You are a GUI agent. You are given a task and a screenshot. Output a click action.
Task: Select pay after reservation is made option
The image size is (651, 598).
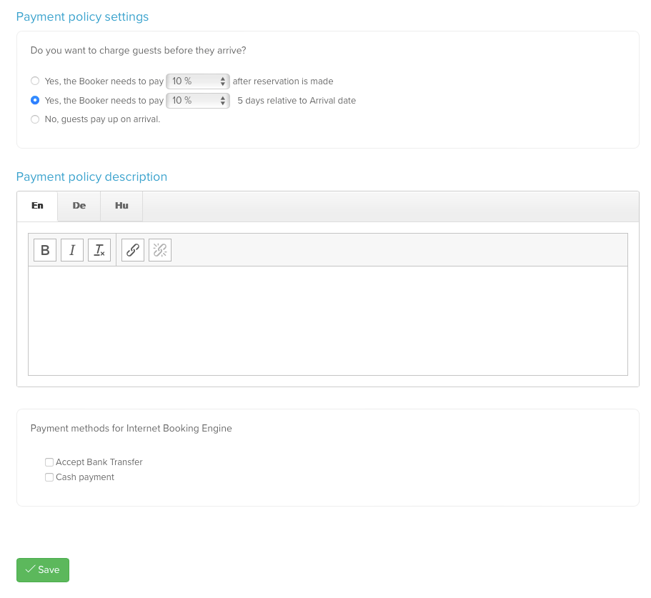click(x=35, y=81)
